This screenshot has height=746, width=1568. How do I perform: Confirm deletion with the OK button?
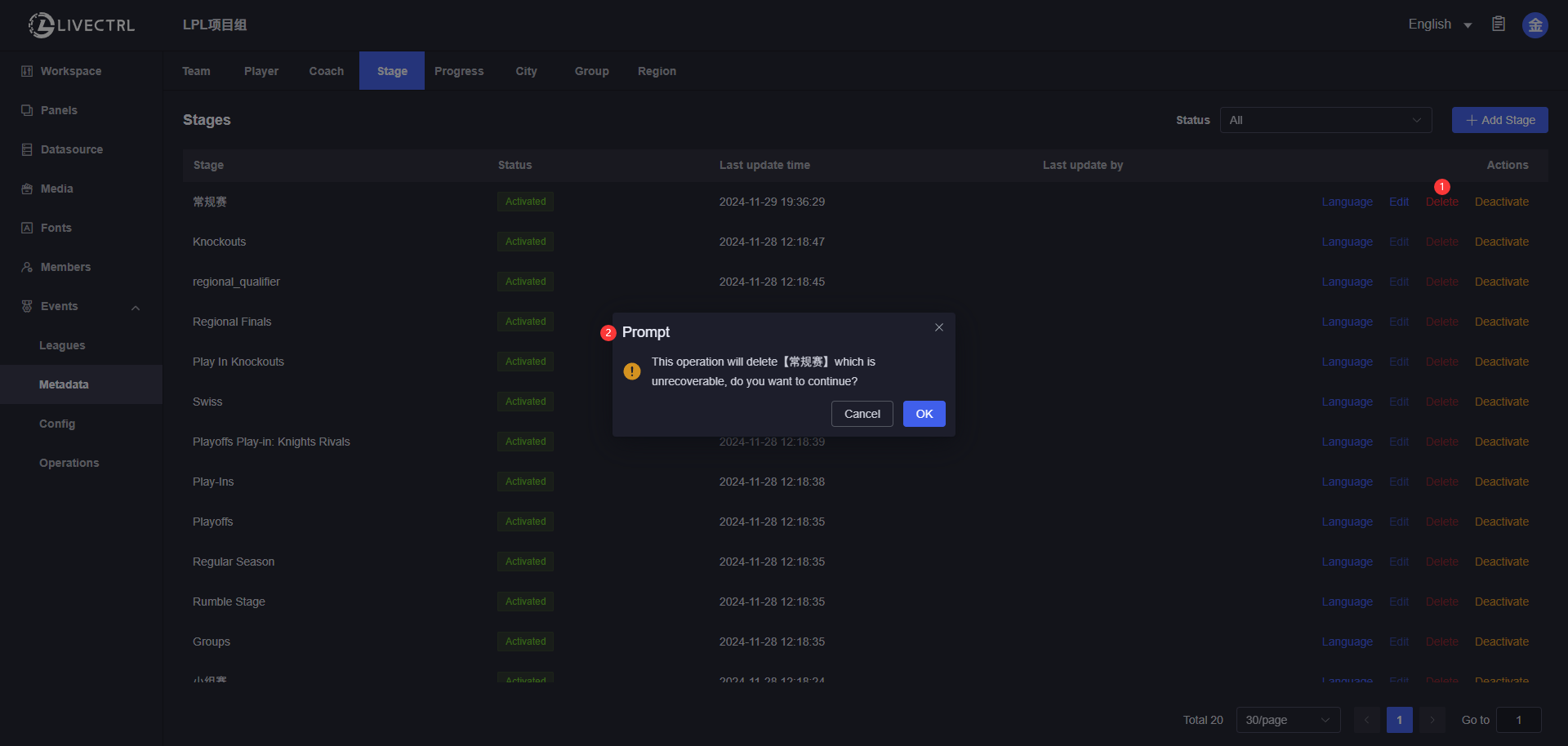pos(924,414)
